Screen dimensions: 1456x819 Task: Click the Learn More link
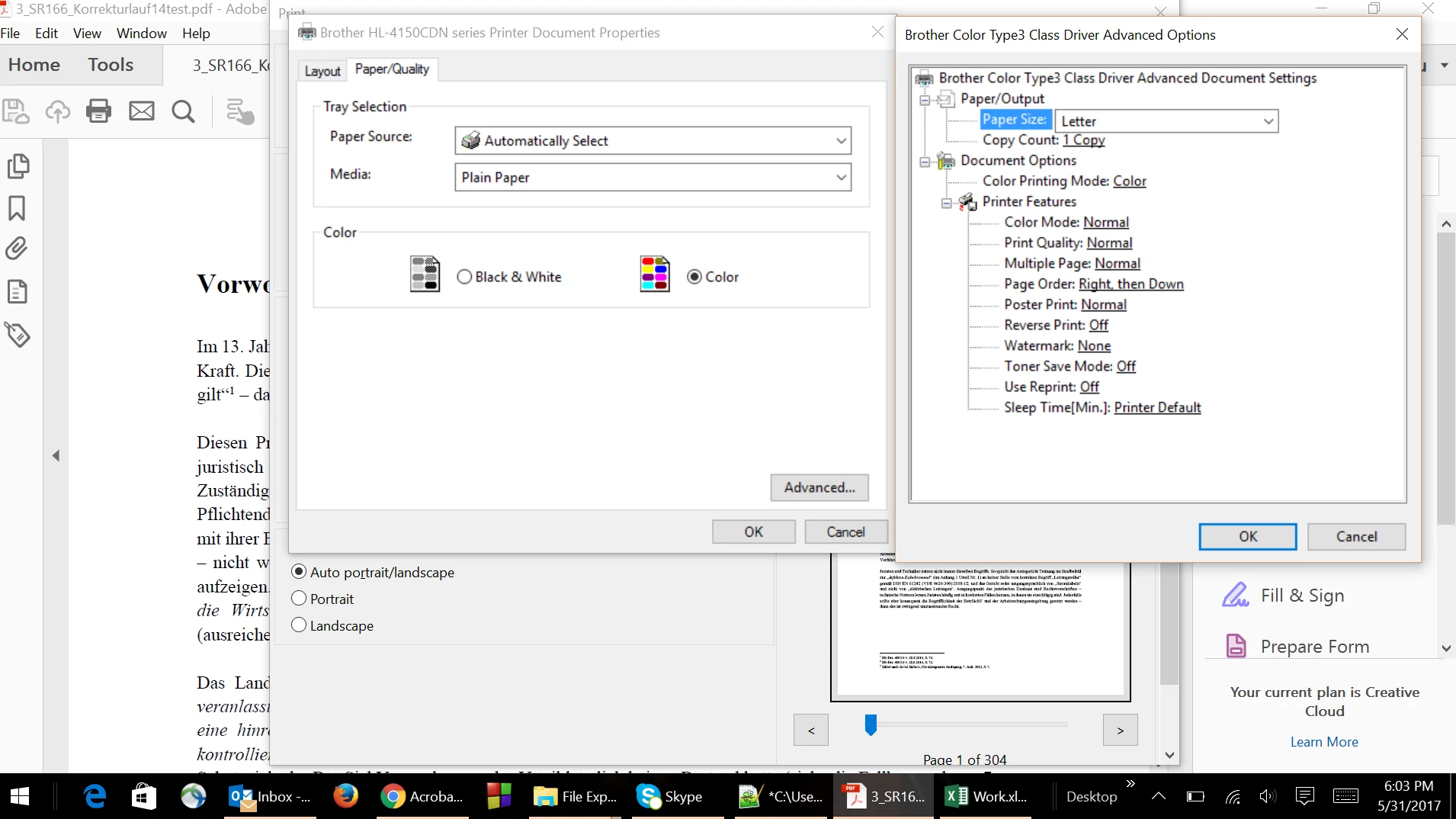coord(1324,742)
